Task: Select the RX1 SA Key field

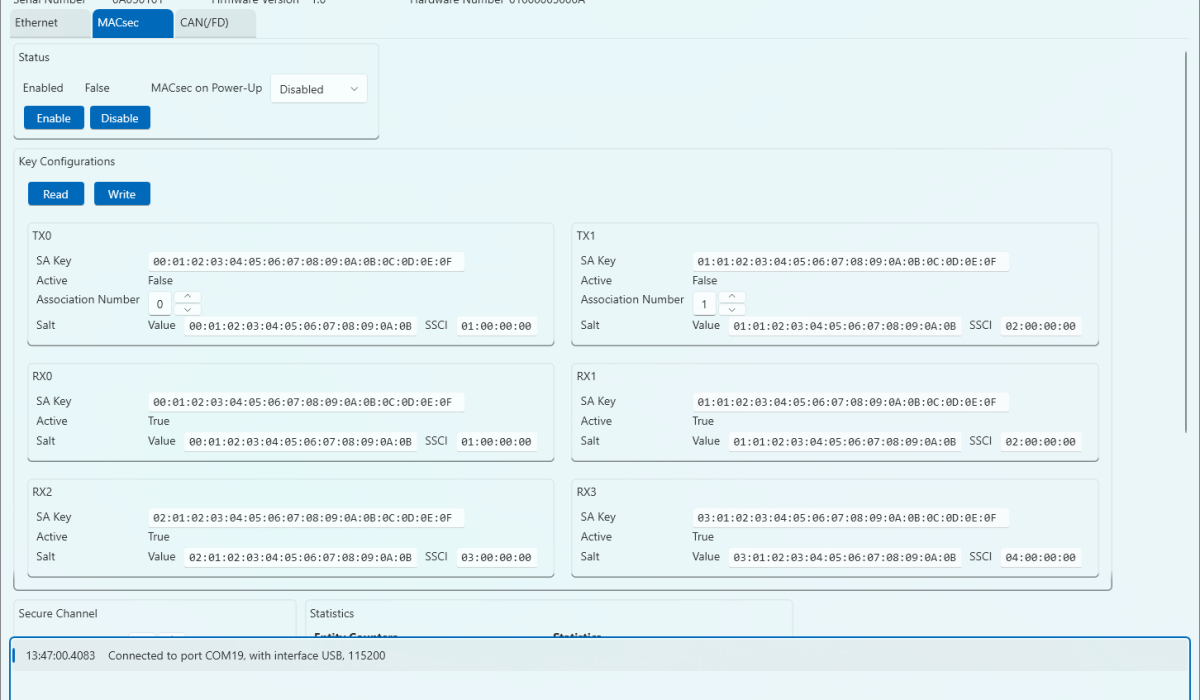Action: click(850, 402)
